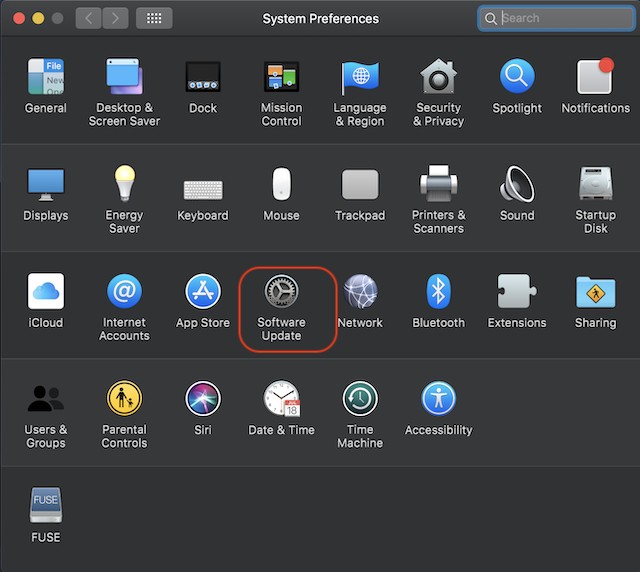Click the Show All grid button

[154, 18]
